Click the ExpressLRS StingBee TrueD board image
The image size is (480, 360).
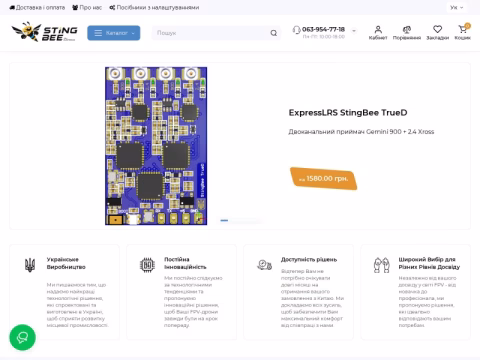[156, 146]
